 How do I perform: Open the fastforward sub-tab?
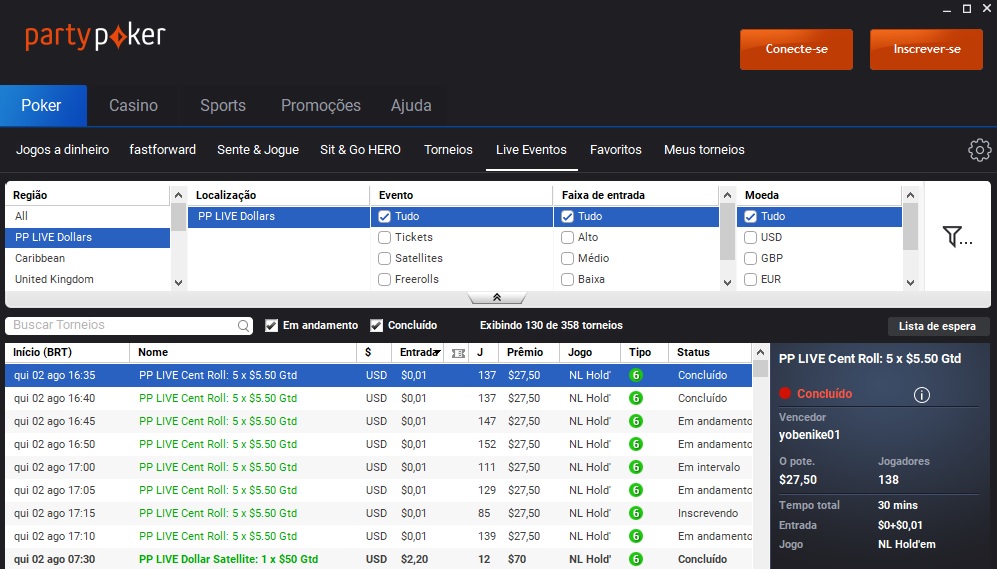tap(163, 150)
